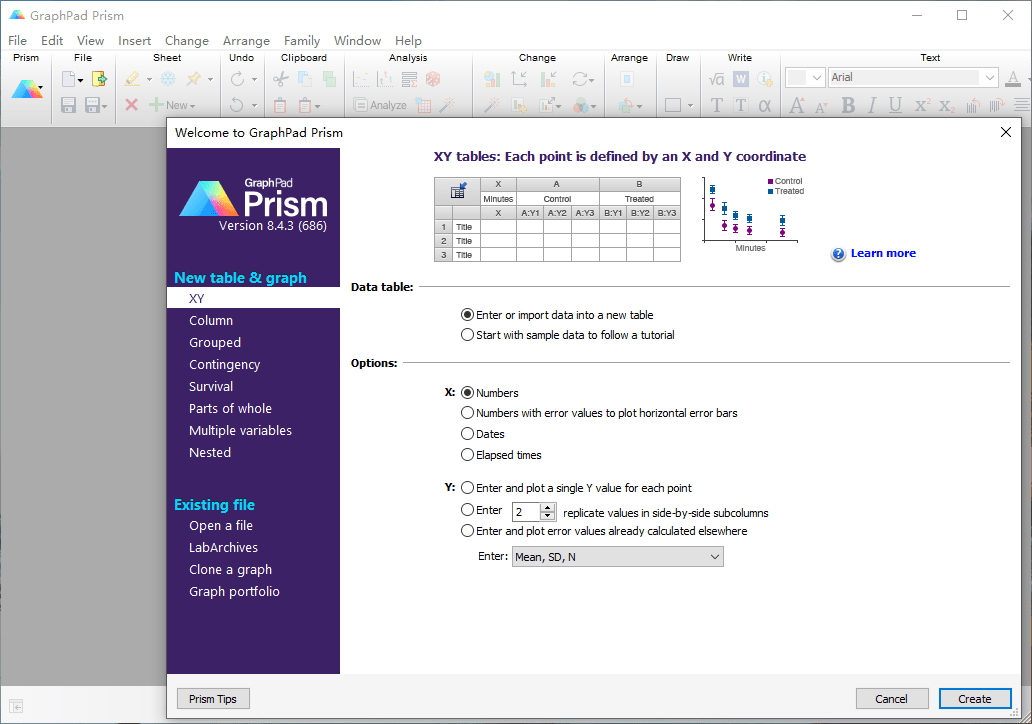Click the Word W icon in Write

pos(741,79)
